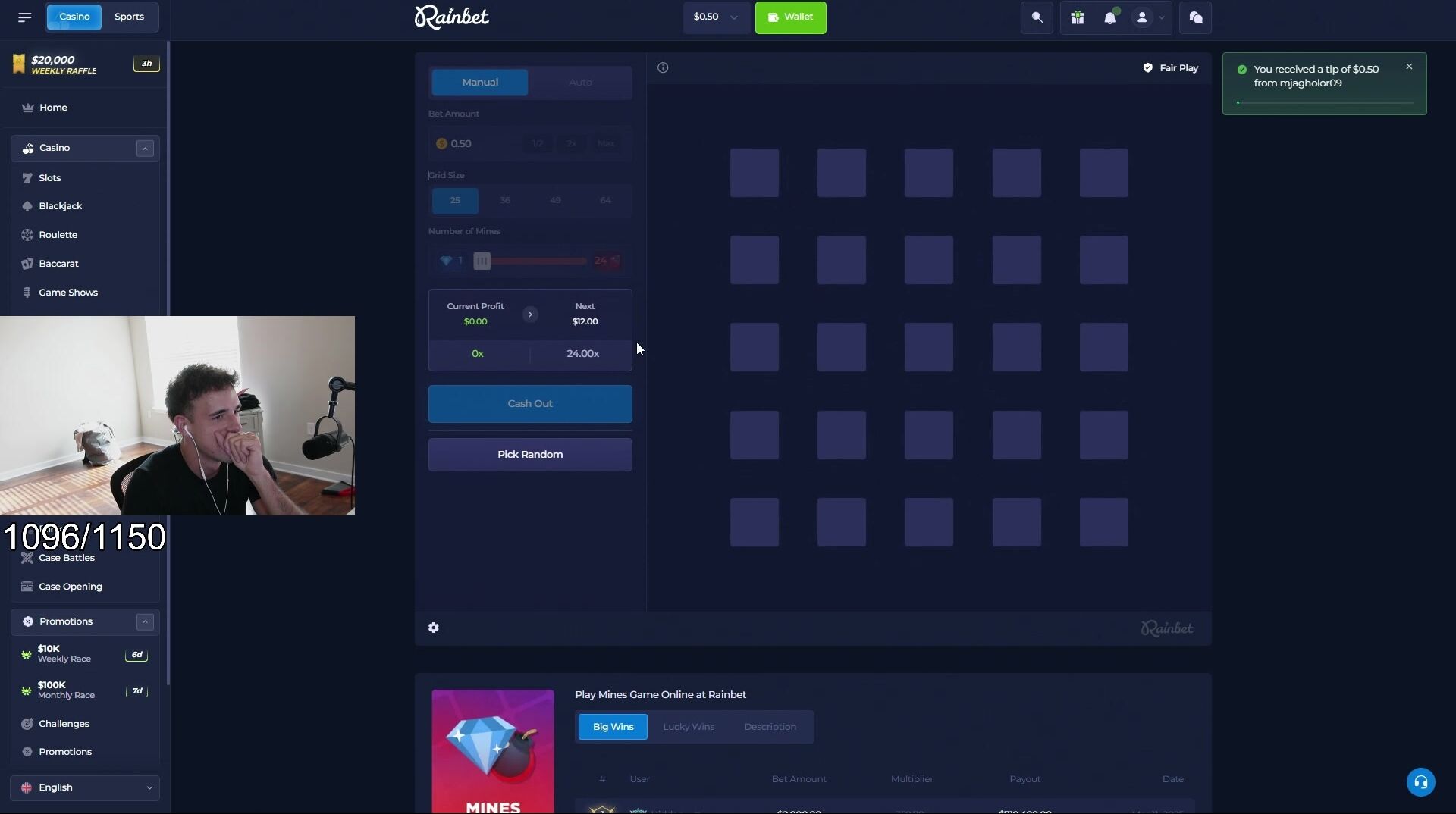The image size is (1456, 814).
Task: Halve the bet with 1/2
Action: (538, 144)
